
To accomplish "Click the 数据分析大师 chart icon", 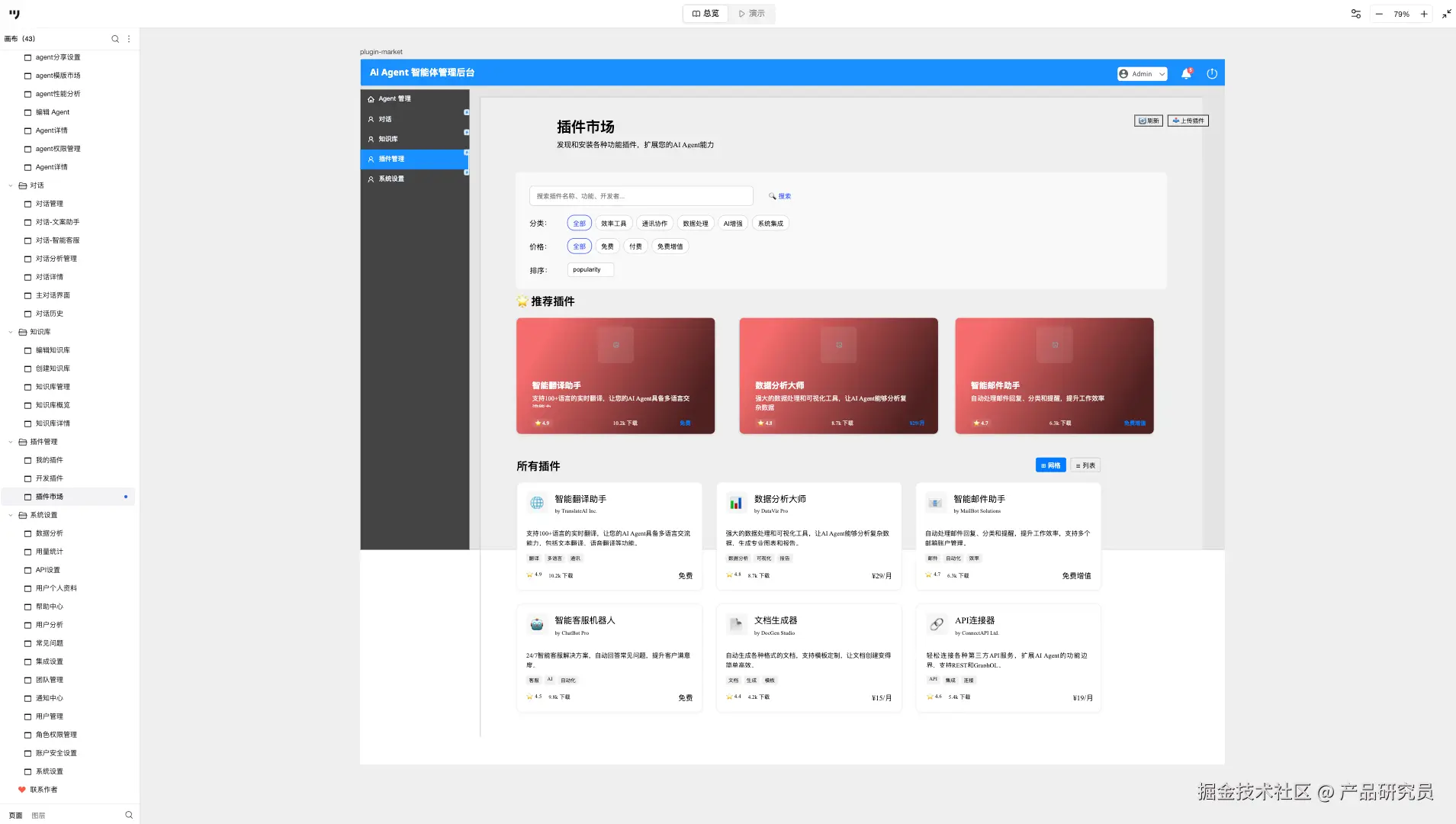I will 736,503.
